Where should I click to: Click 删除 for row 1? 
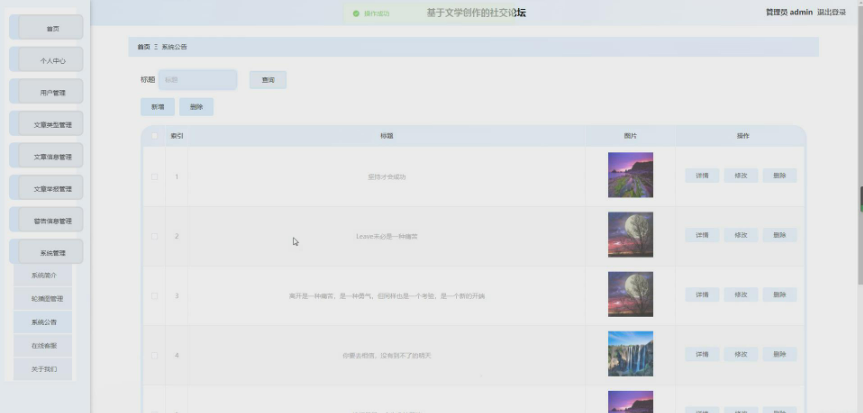779,176
